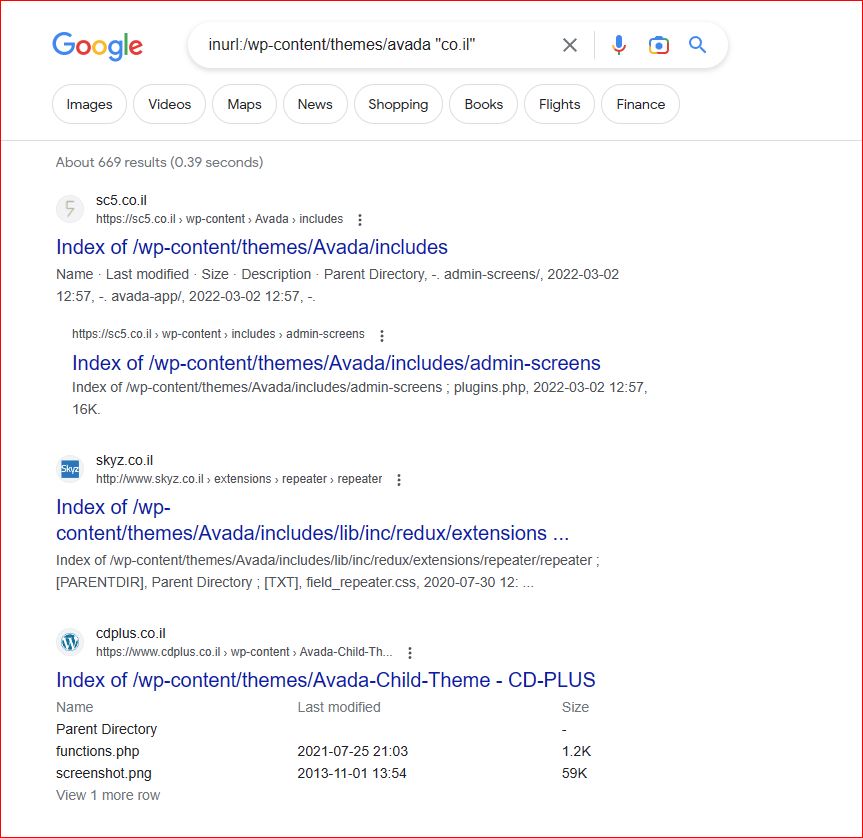Switch to the Maps tab
The width and height of the screenshot is (863, 838).
(x=244, y=104)
